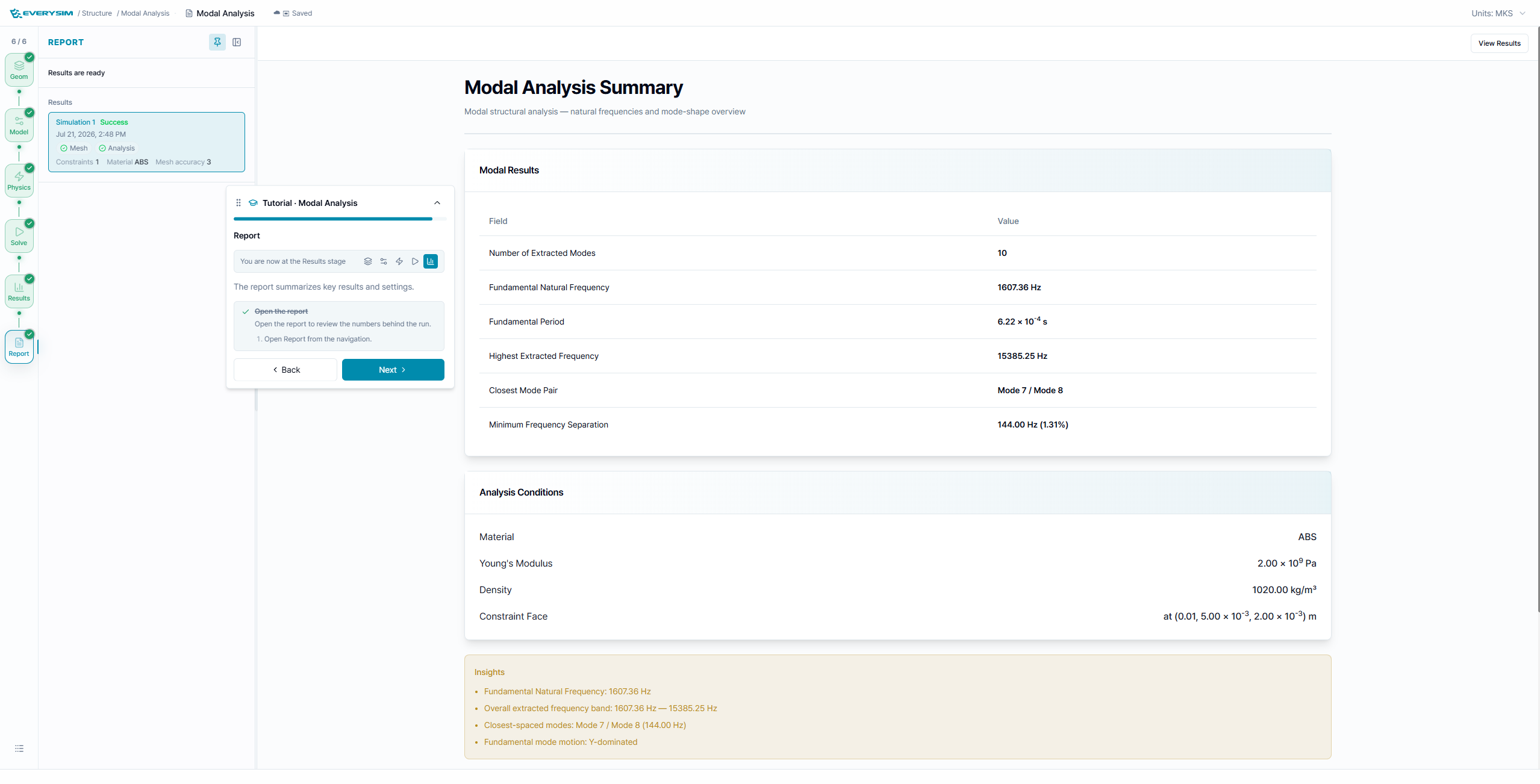Click the model sliders icon in tutorial stage bar
This screenshot has height=784, width=1540.
point(384,261)
